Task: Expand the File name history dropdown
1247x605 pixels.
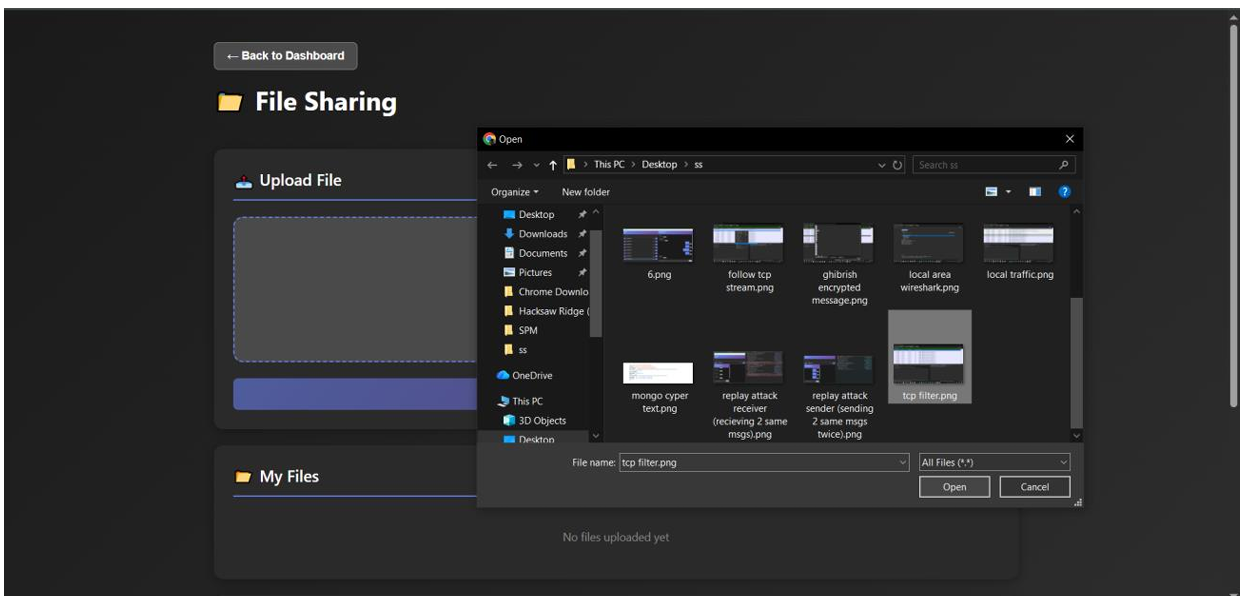Action: pos(903,463)
